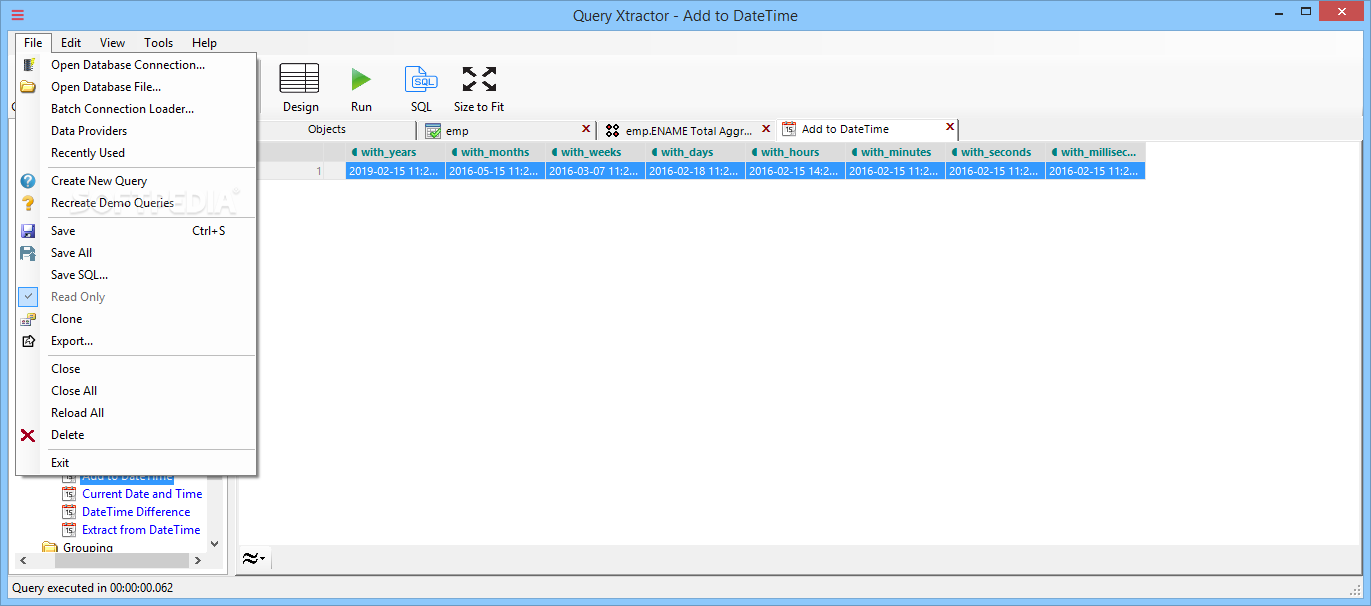1371x606 pixels.
Task: Click the Export menu icon
Action: point(29,341)
